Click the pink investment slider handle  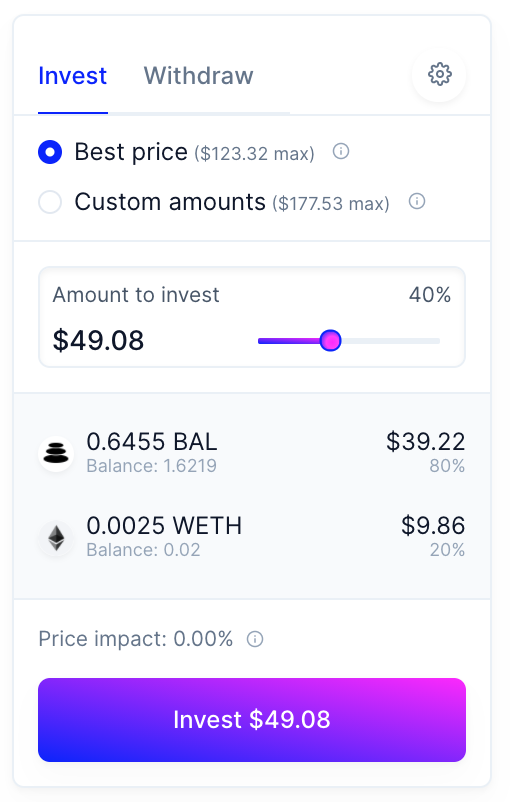[x=330, y=341]
